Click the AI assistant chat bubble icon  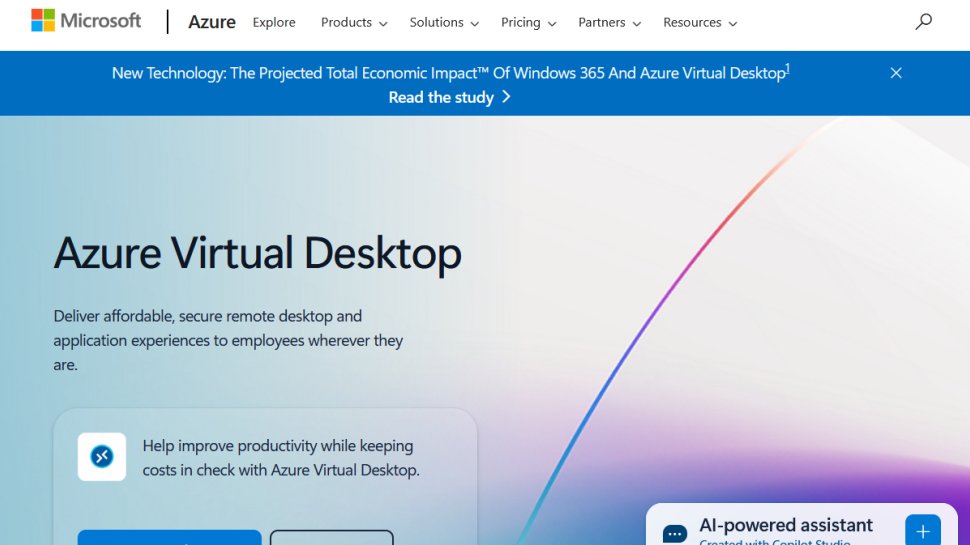(674, 533)
